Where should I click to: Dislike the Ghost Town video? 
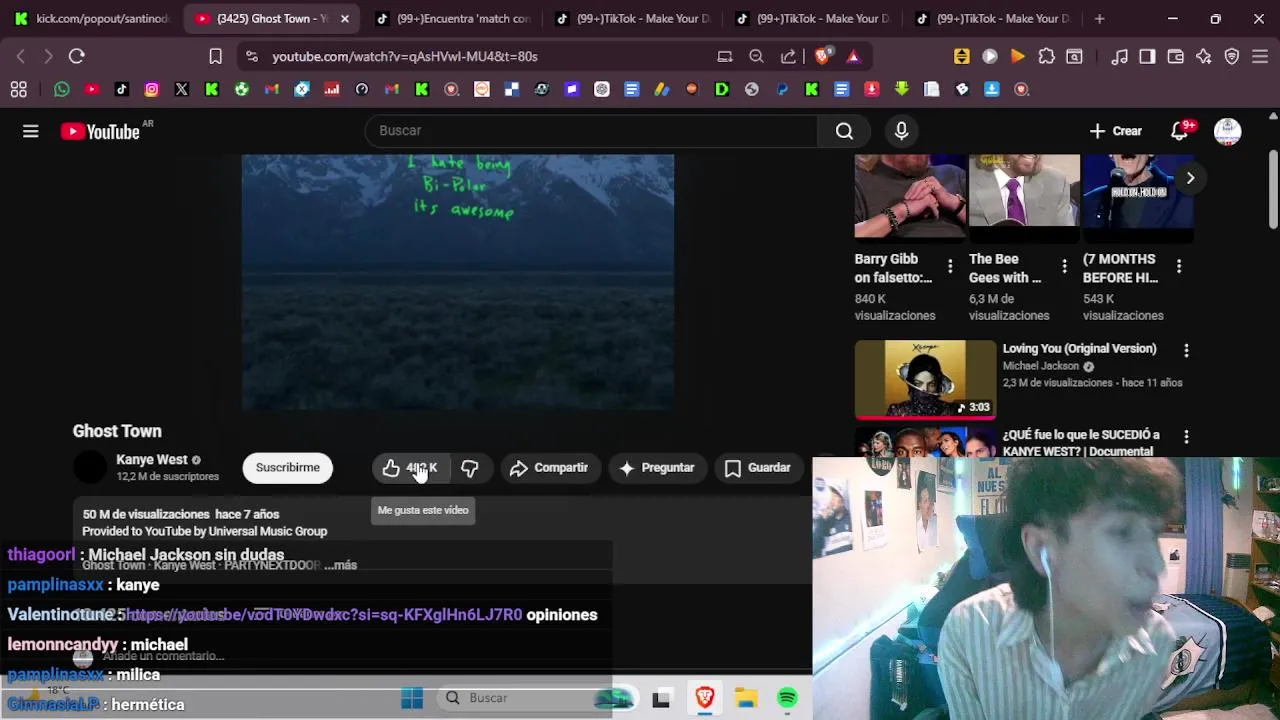(470, 468)
